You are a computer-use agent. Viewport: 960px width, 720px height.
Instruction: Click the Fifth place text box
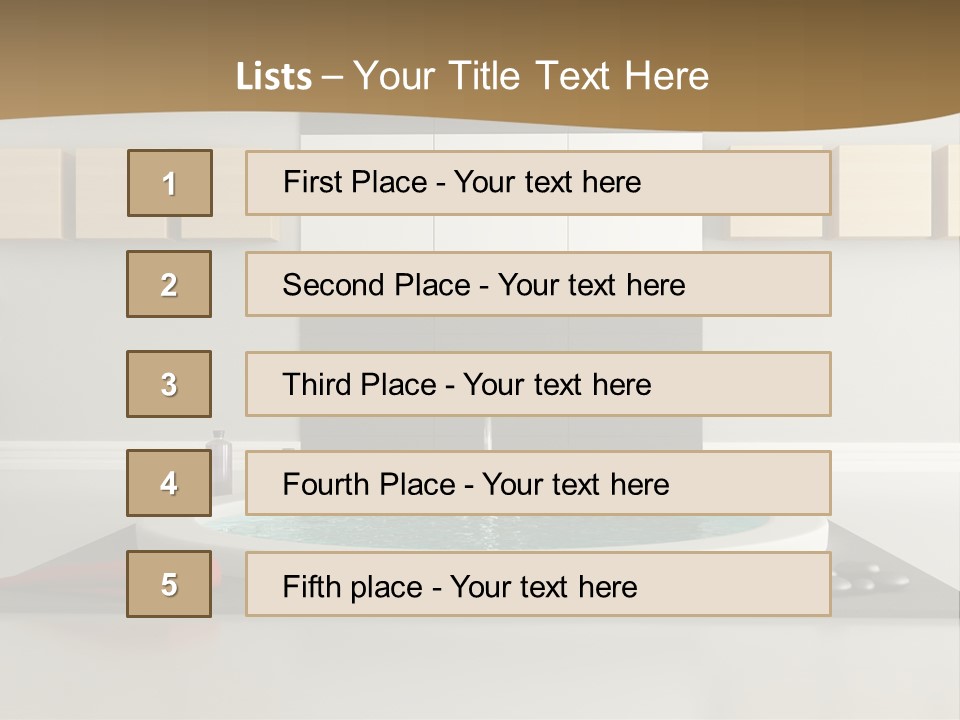tap(538, 585)
